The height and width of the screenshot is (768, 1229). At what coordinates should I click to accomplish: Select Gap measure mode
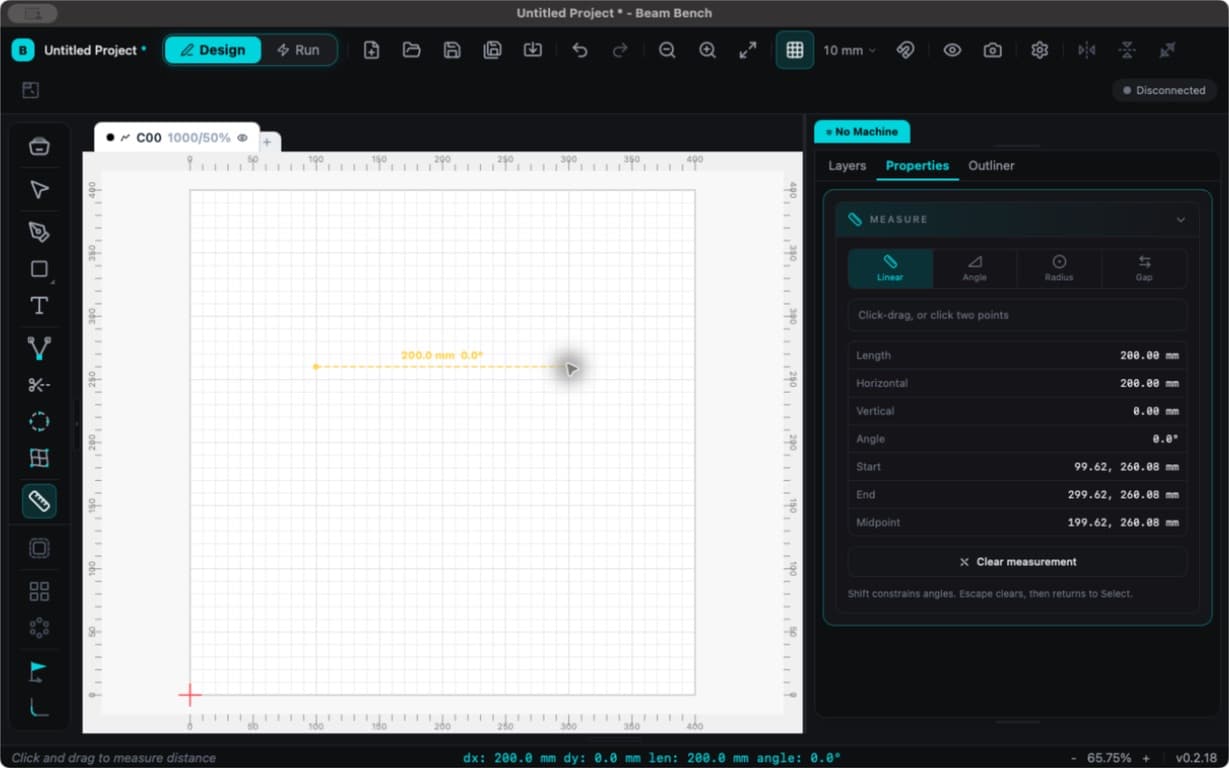(x=1144, y=269)
